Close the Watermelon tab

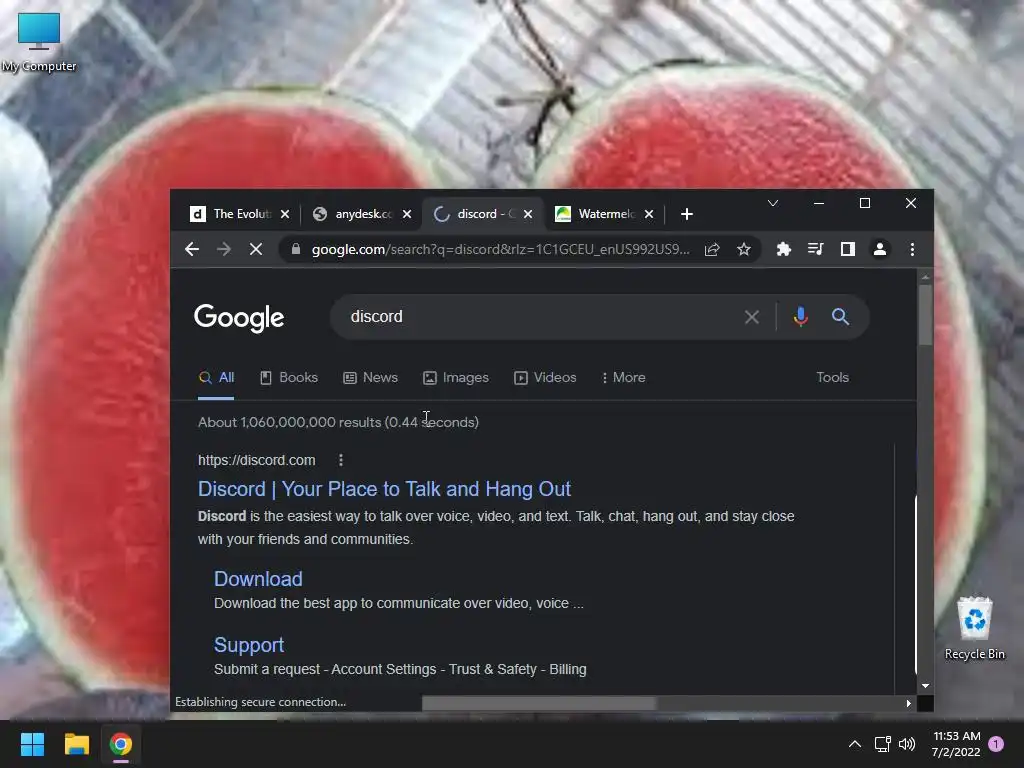click(x=649, y=214)
